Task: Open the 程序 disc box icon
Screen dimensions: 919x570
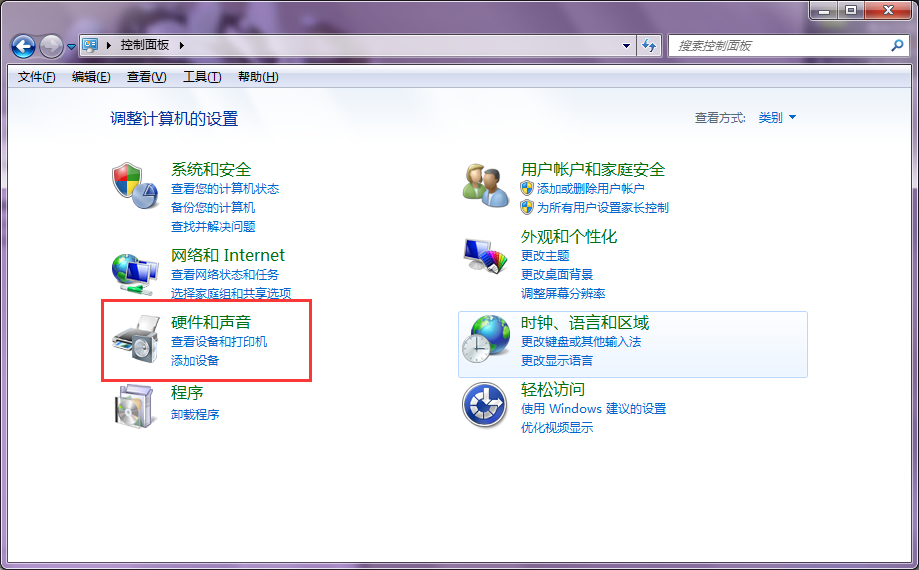Action: pyautogui.click(x=135, y=405)
